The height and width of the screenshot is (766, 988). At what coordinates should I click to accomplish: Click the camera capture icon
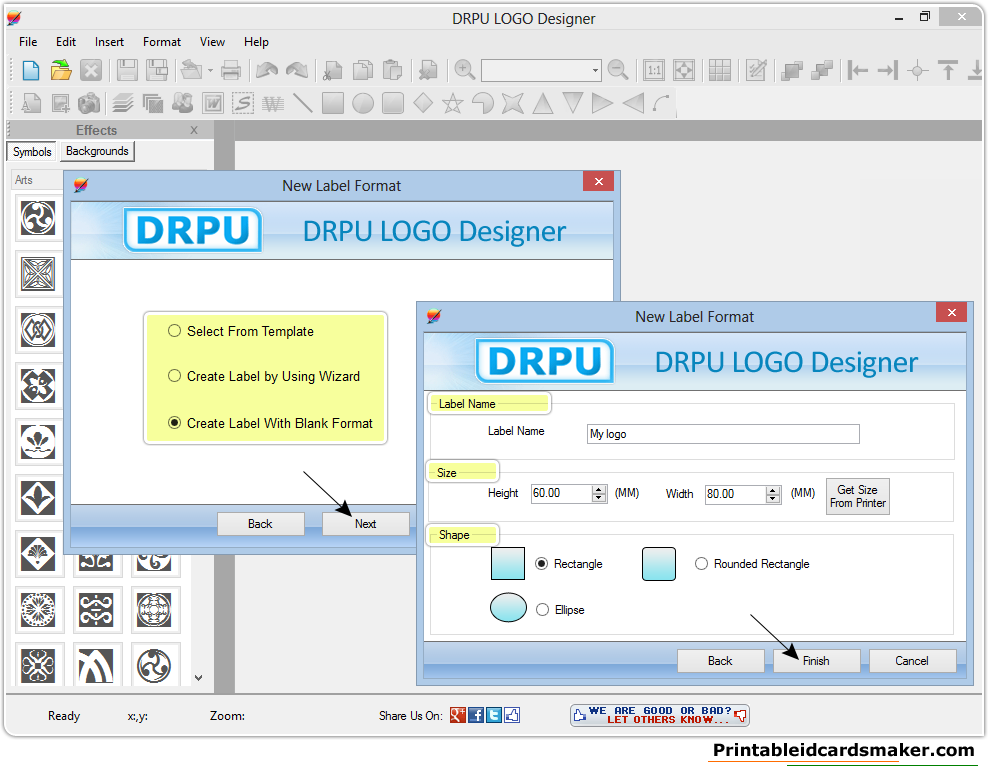pos(89,103)
